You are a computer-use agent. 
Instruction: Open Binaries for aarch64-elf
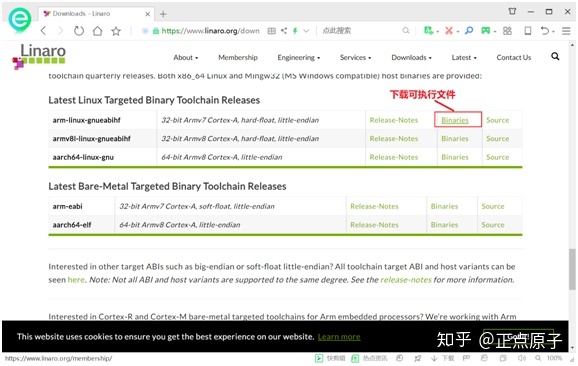click(x=444, y=225)
